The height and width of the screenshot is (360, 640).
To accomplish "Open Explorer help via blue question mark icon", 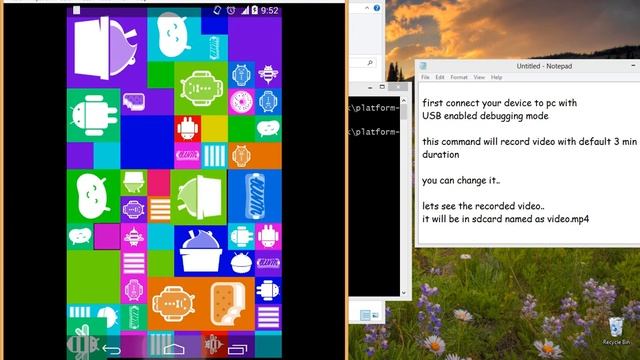I will [377, 8].
